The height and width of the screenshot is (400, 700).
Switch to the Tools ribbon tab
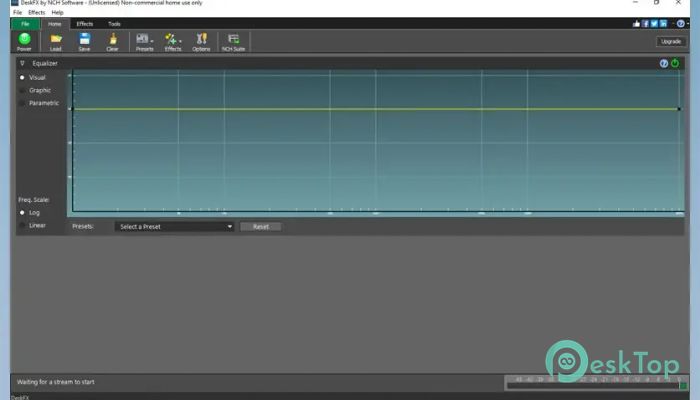click(114, 24)
